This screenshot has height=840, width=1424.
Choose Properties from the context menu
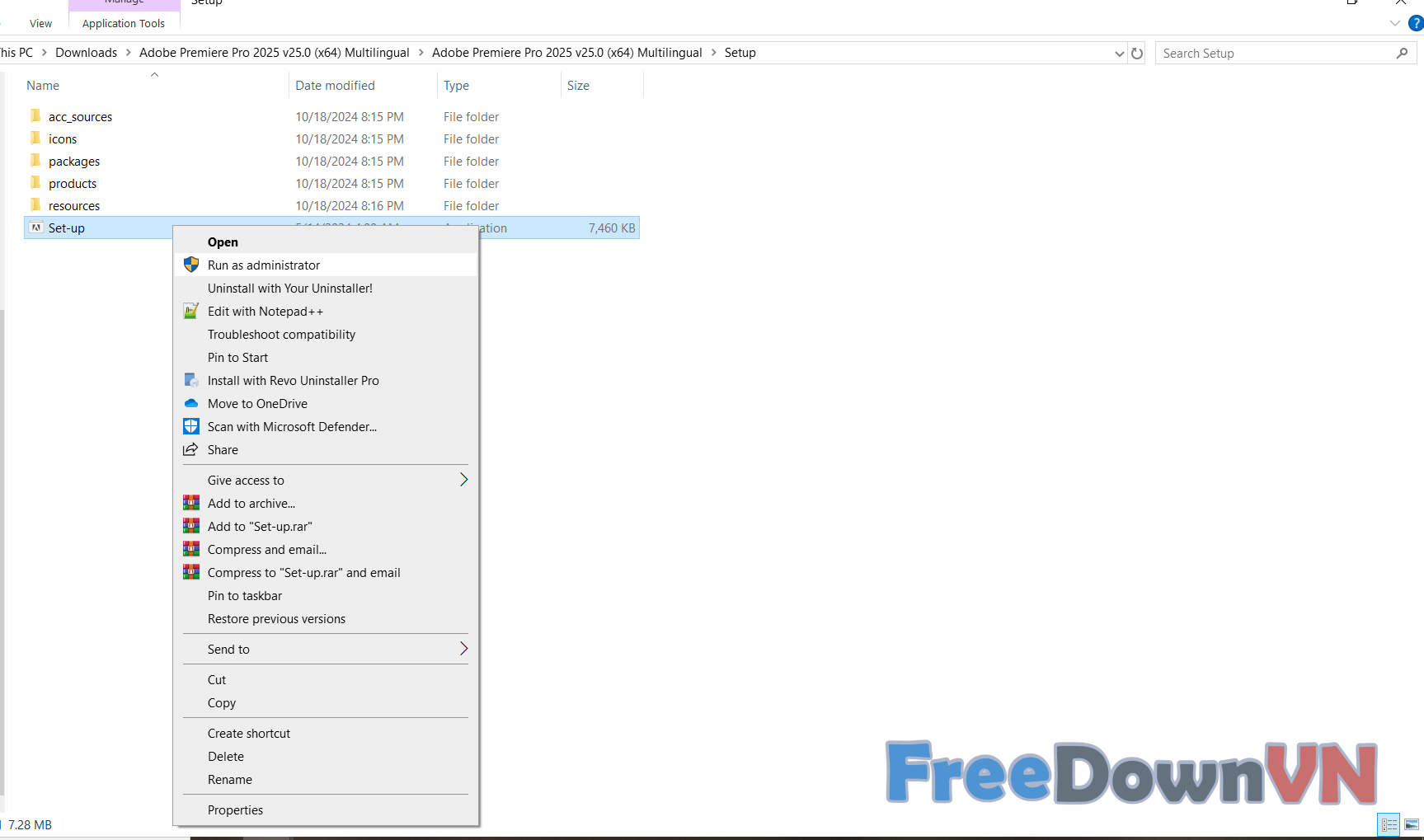235,809
